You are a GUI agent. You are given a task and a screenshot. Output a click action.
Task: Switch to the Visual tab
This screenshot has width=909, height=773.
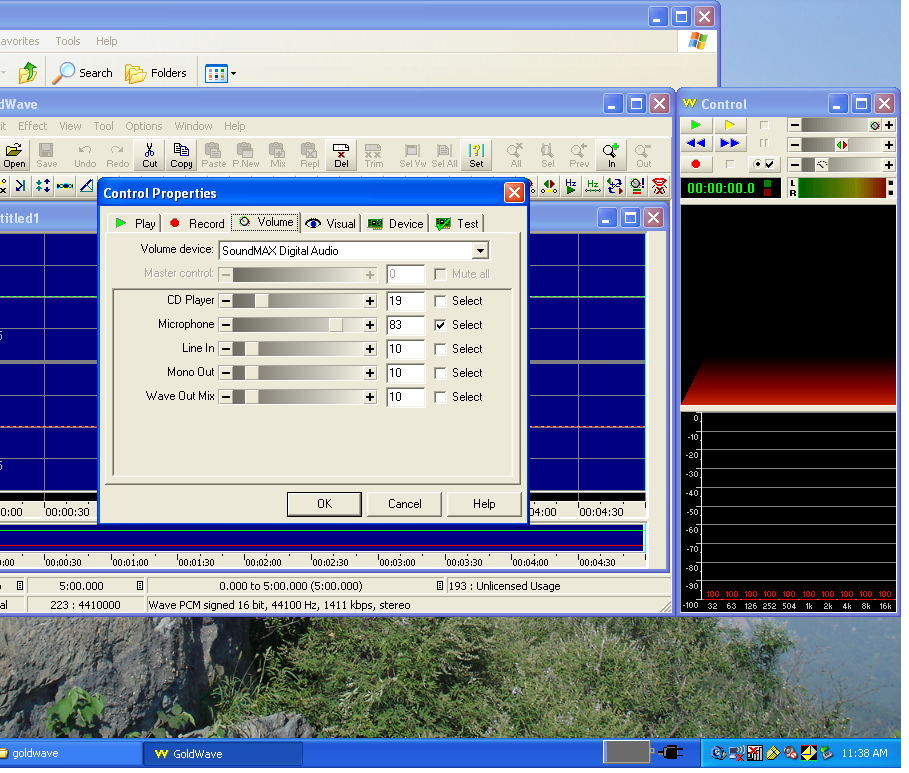(x=330, y=224)
